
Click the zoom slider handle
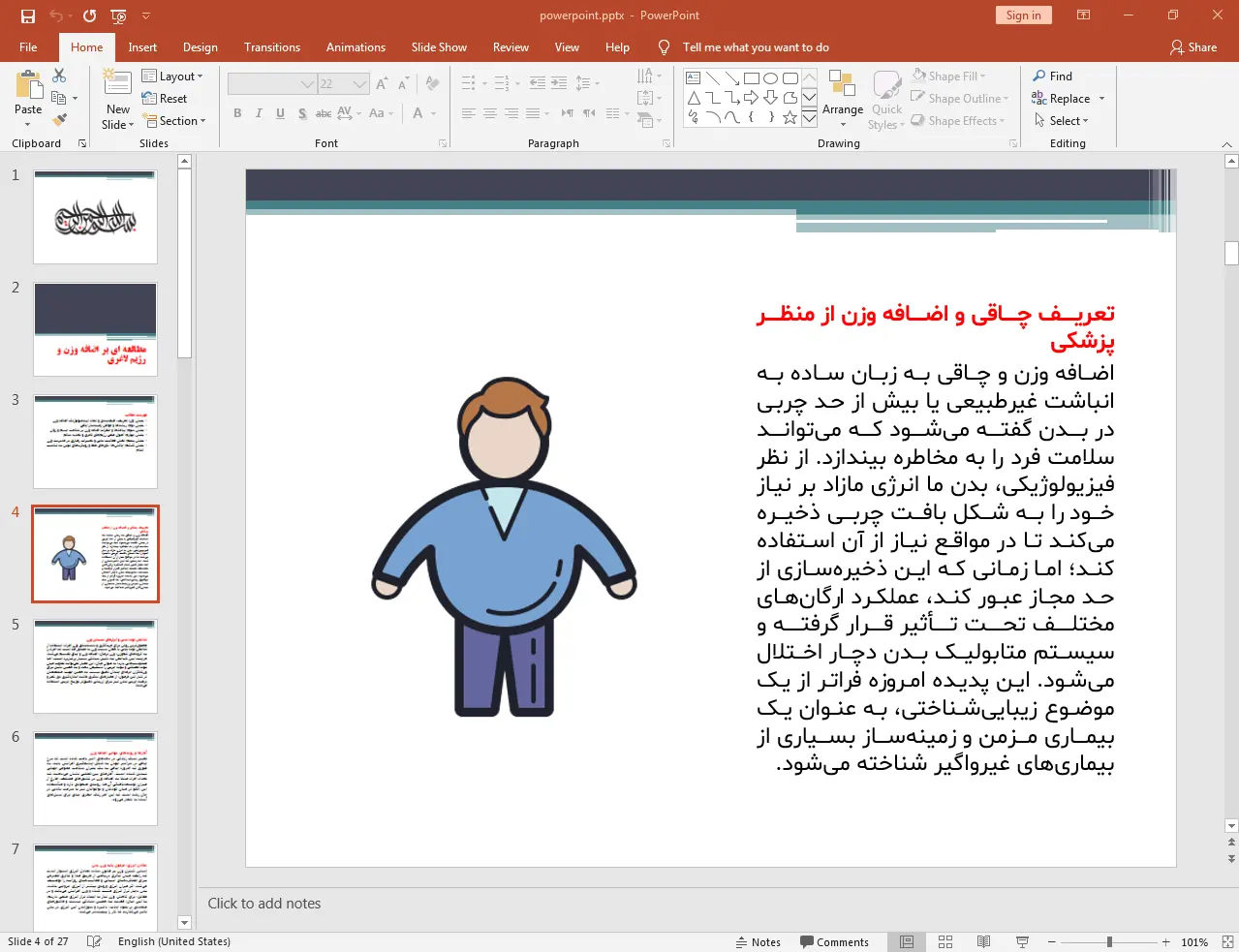(1109, 941)
